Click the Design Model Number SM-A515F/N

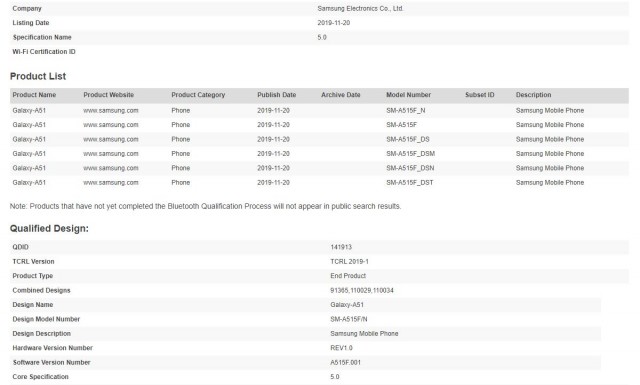point(349,319)
